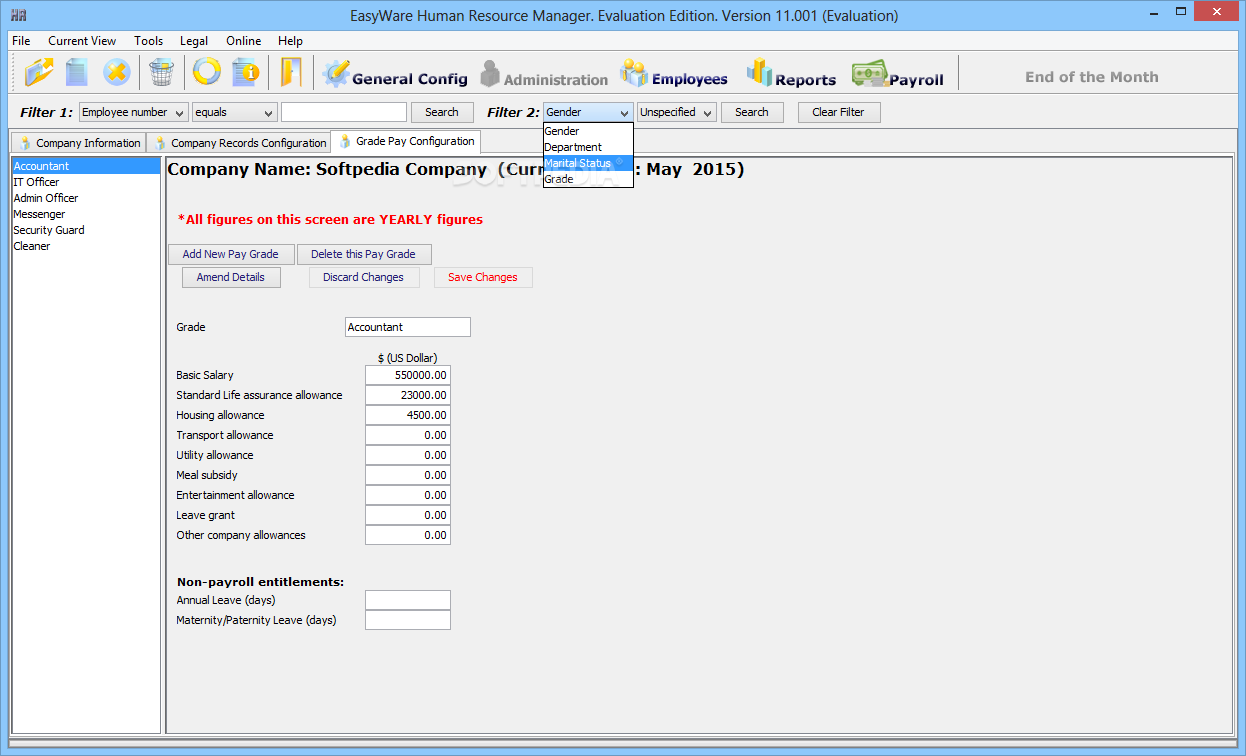Open the Legal menu
The width and height of the screenshot is (1246, 756).
tap(194, 41)
